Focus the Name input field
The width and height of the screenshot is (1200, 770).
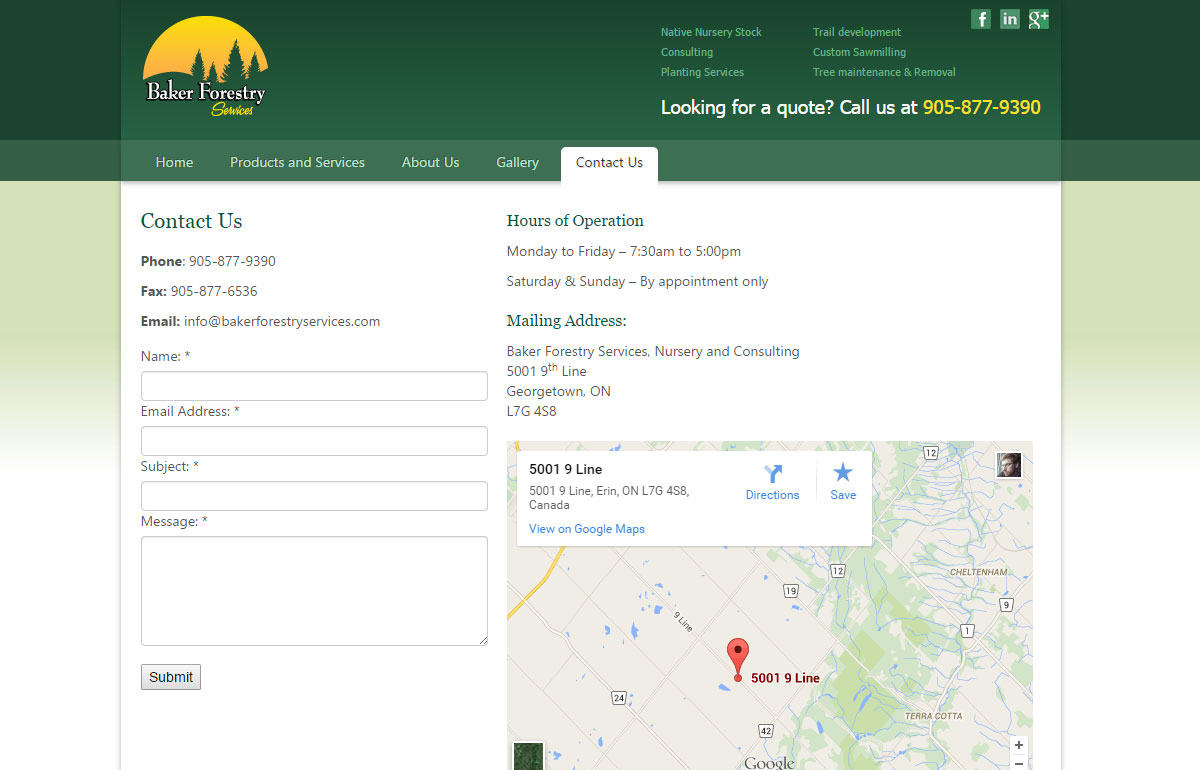pyautogui.click(x=314, y=386)
